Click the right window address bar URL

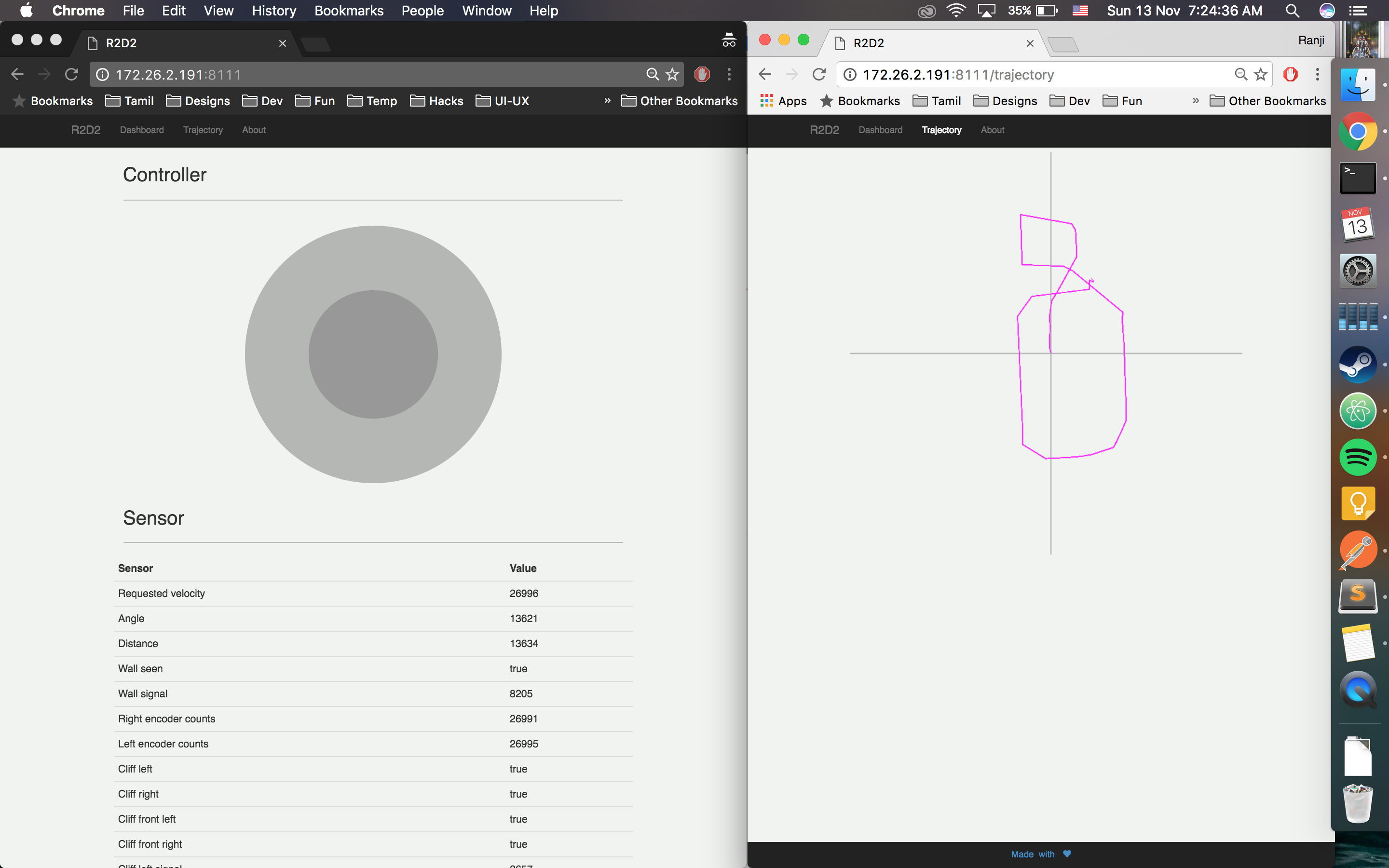coord(958,75)
